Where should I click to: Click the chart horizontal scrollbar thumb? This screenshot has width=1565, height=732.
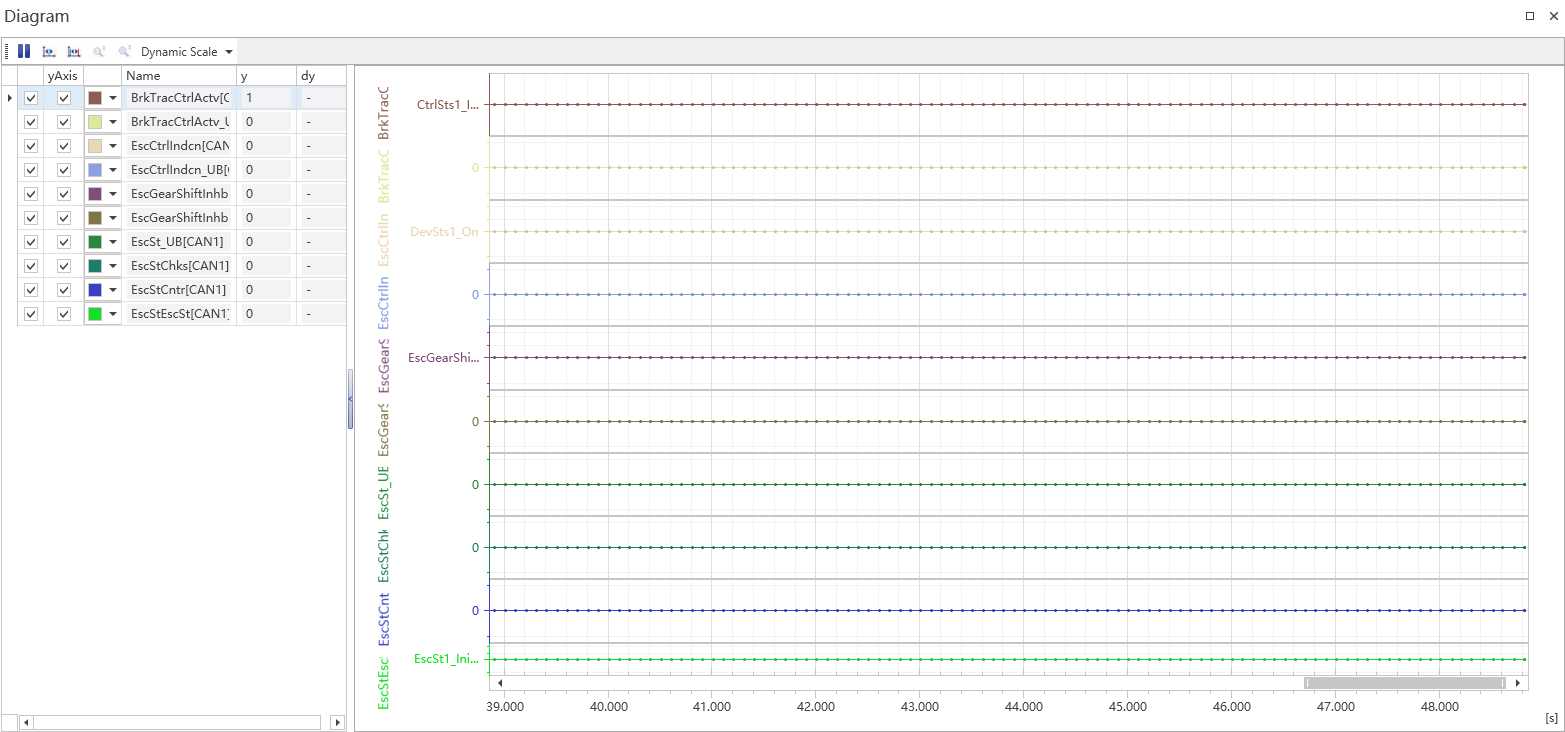pos(1404,683)
